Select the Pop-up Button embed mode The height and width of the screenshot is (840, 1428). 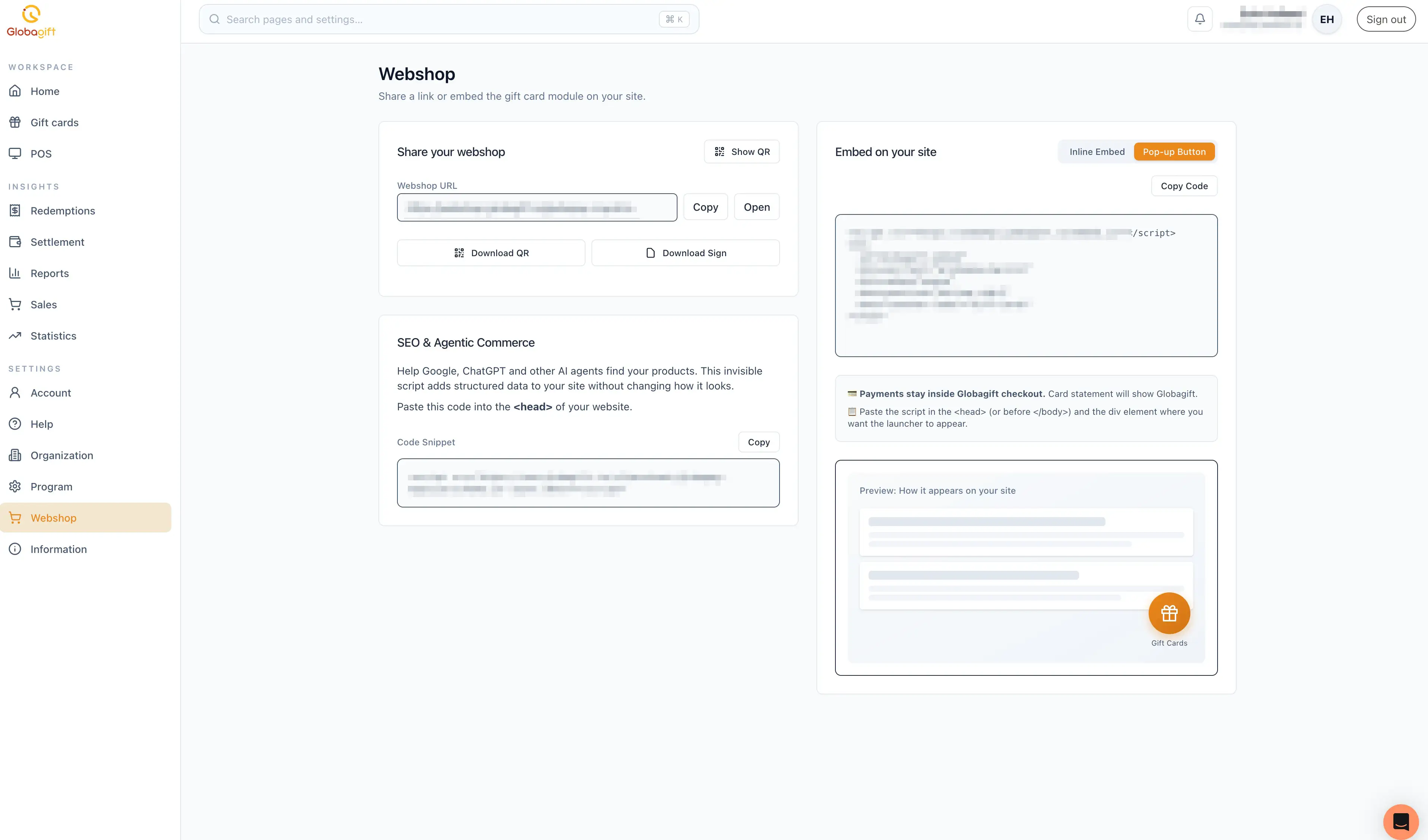[x=1174, y=152]
